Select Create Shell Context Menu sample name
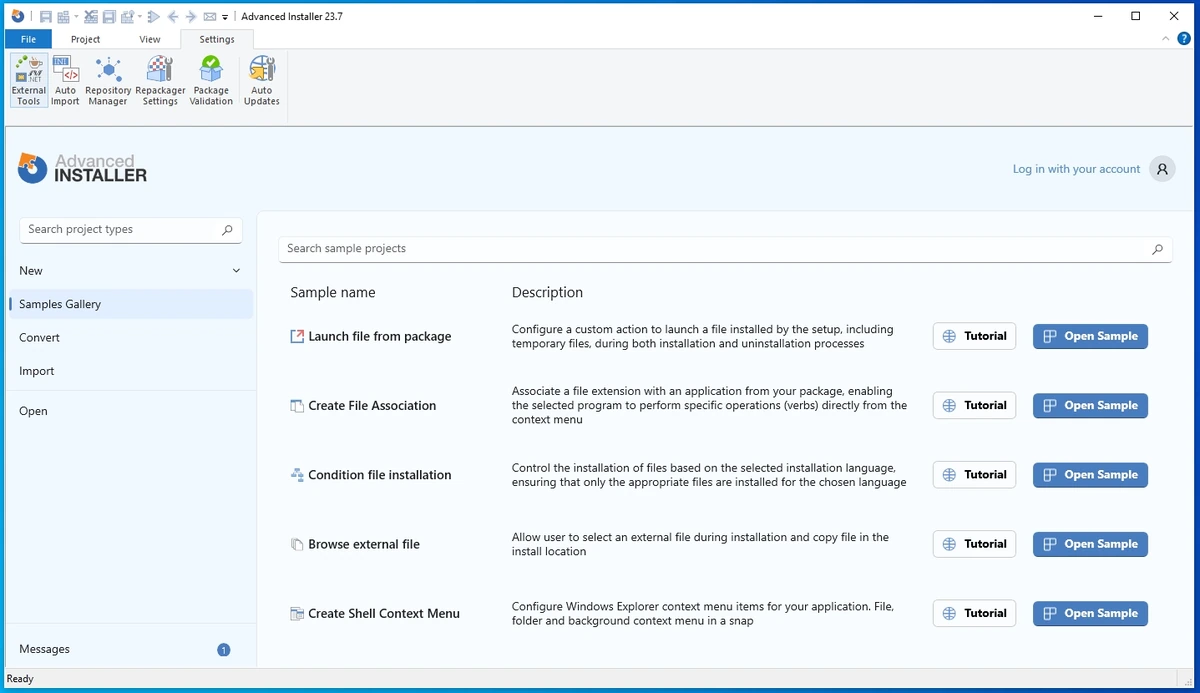This screenshot has height=693, width=1200. (384, 614)
